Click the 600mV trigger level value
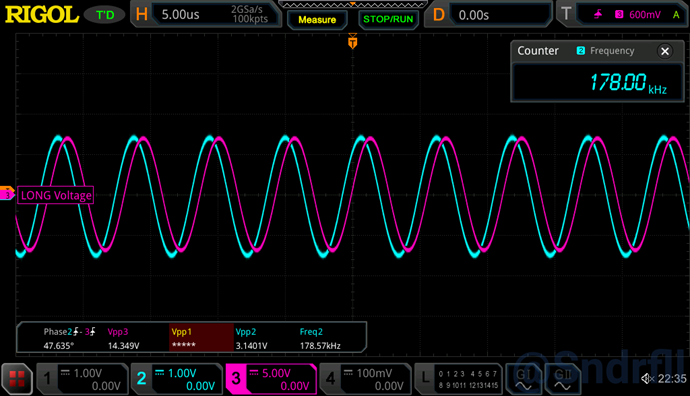Viewport: 690px width, 396px height. (x=645, y=15)
